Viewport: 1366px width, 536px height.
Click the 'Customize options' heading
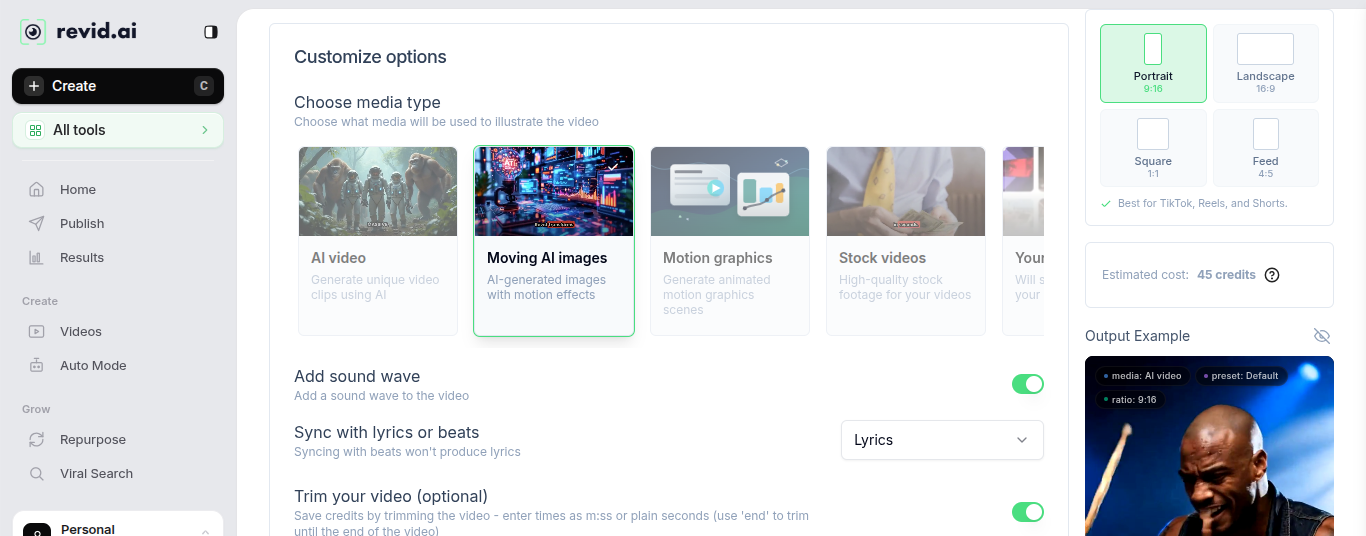(x=370, y=57)
